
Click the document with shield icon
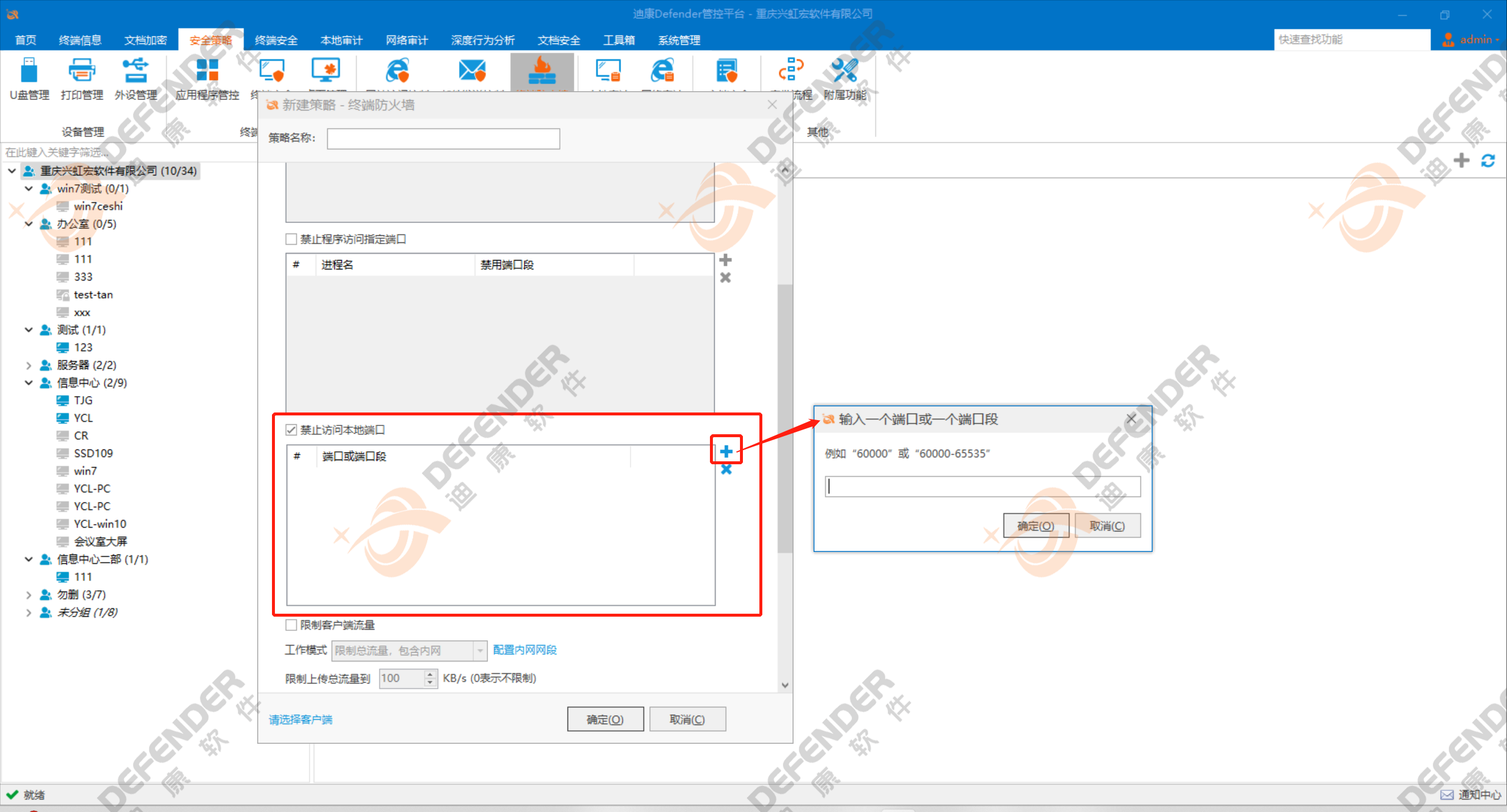pyautogui.click(x=727, y=71)
